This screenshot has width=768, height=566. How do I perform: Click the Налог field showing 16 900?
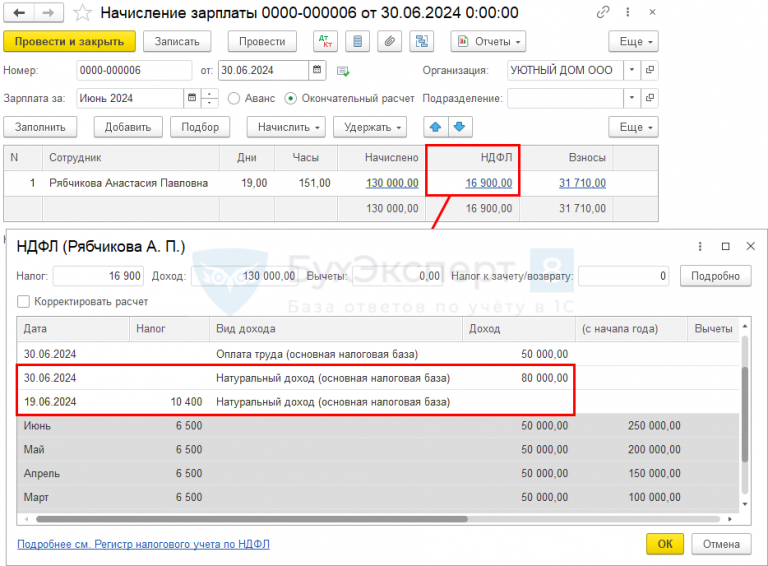point(98,276)
